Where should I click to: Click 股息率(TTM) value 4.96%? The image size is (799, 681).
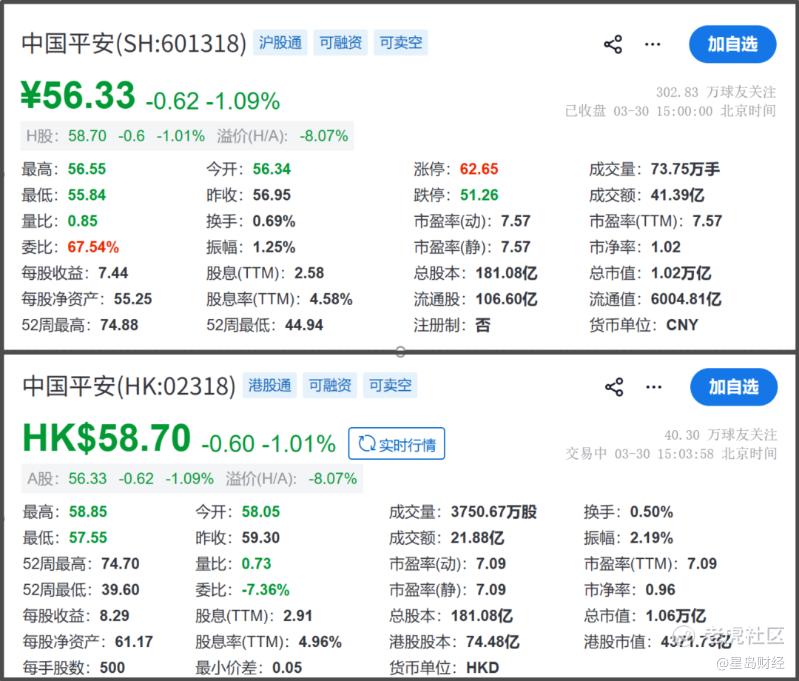tap(320, 642)
